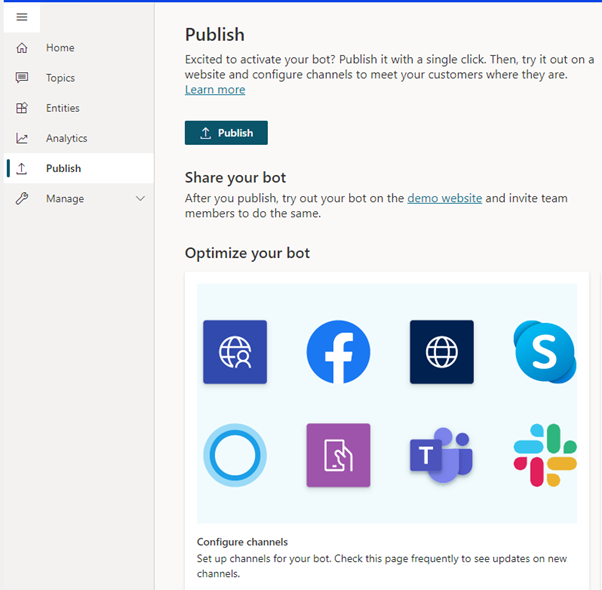Toggle the hamburger navigation menu

[22, 17]
